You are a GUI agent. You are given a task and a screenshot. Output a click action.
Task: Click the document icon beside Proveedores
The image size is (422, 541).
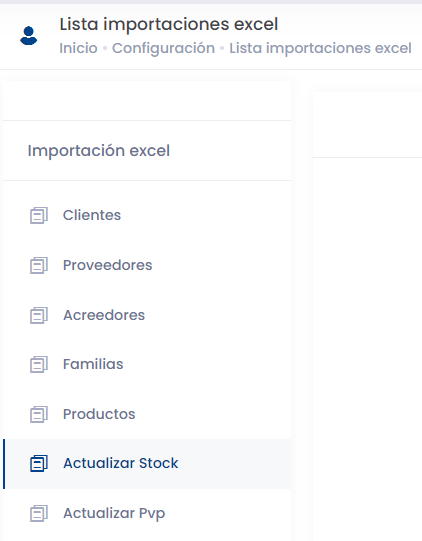point(39,265)
